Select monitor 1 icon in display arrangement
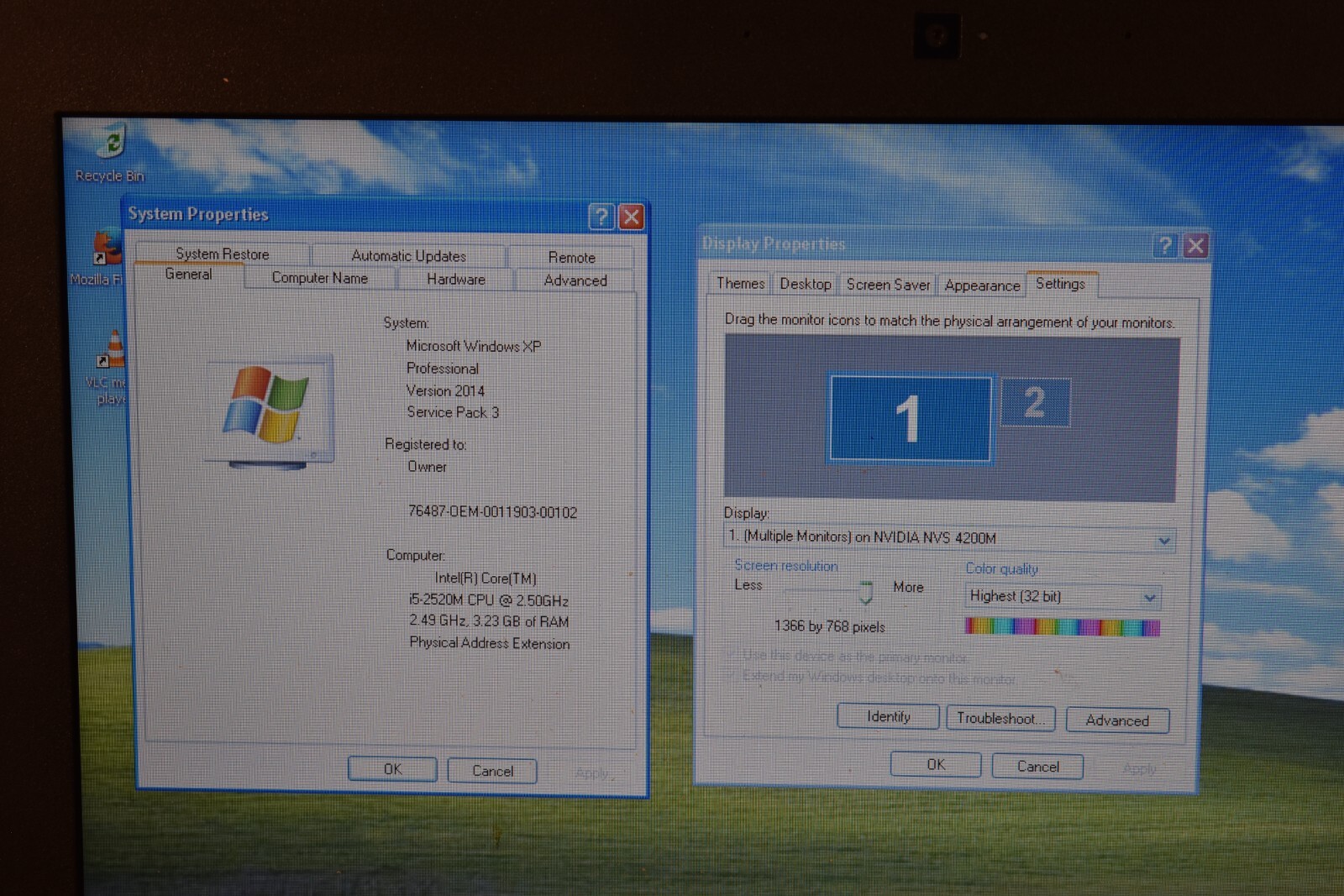This screenshot has width=1344, height=896. click(910, 418)
